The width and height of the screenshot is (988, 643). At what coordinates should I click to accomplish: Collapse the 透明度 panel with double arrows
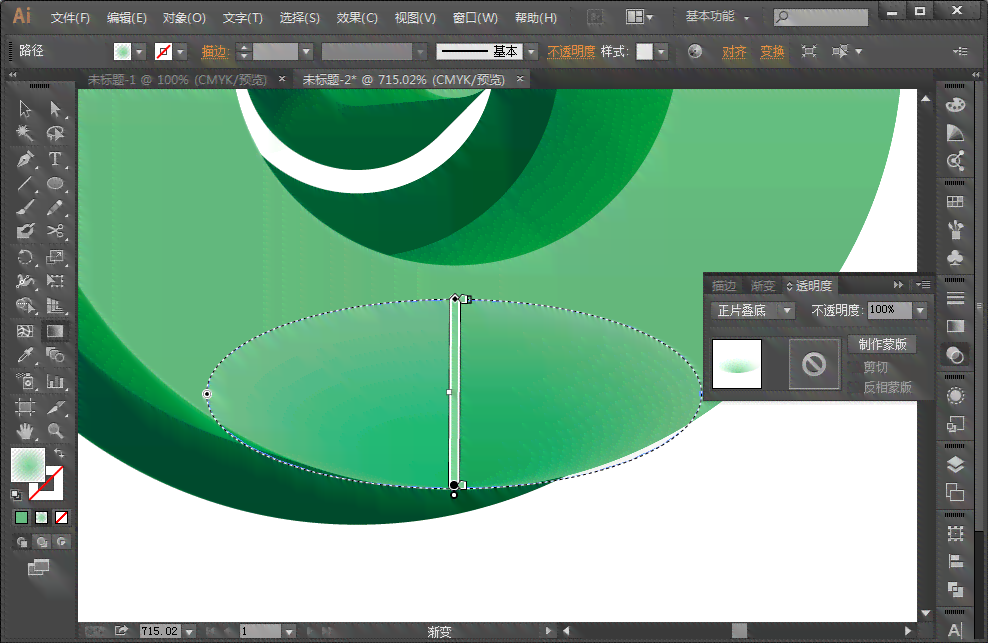tap(899, 285)
